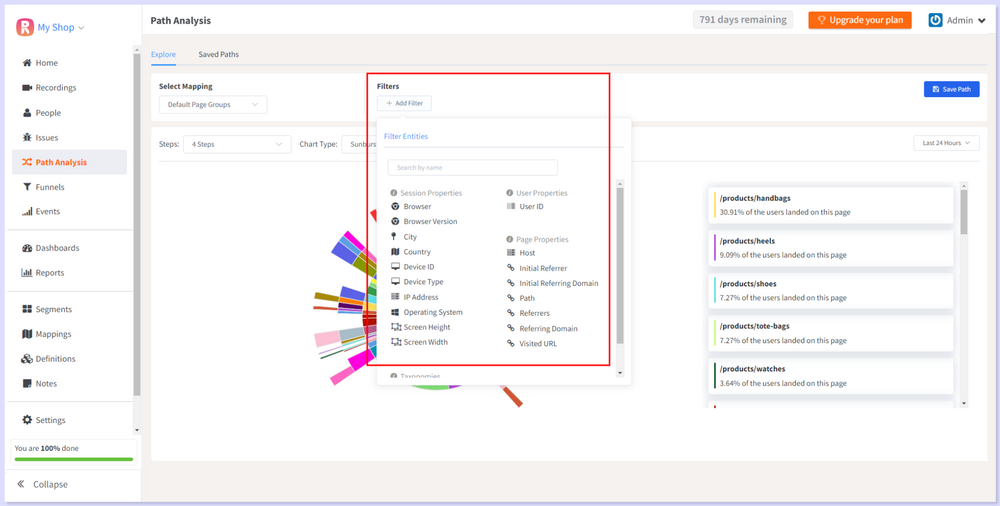1000x506 pixels.
Task: Choose Path page property filter
Action: (x=520, y=298)
